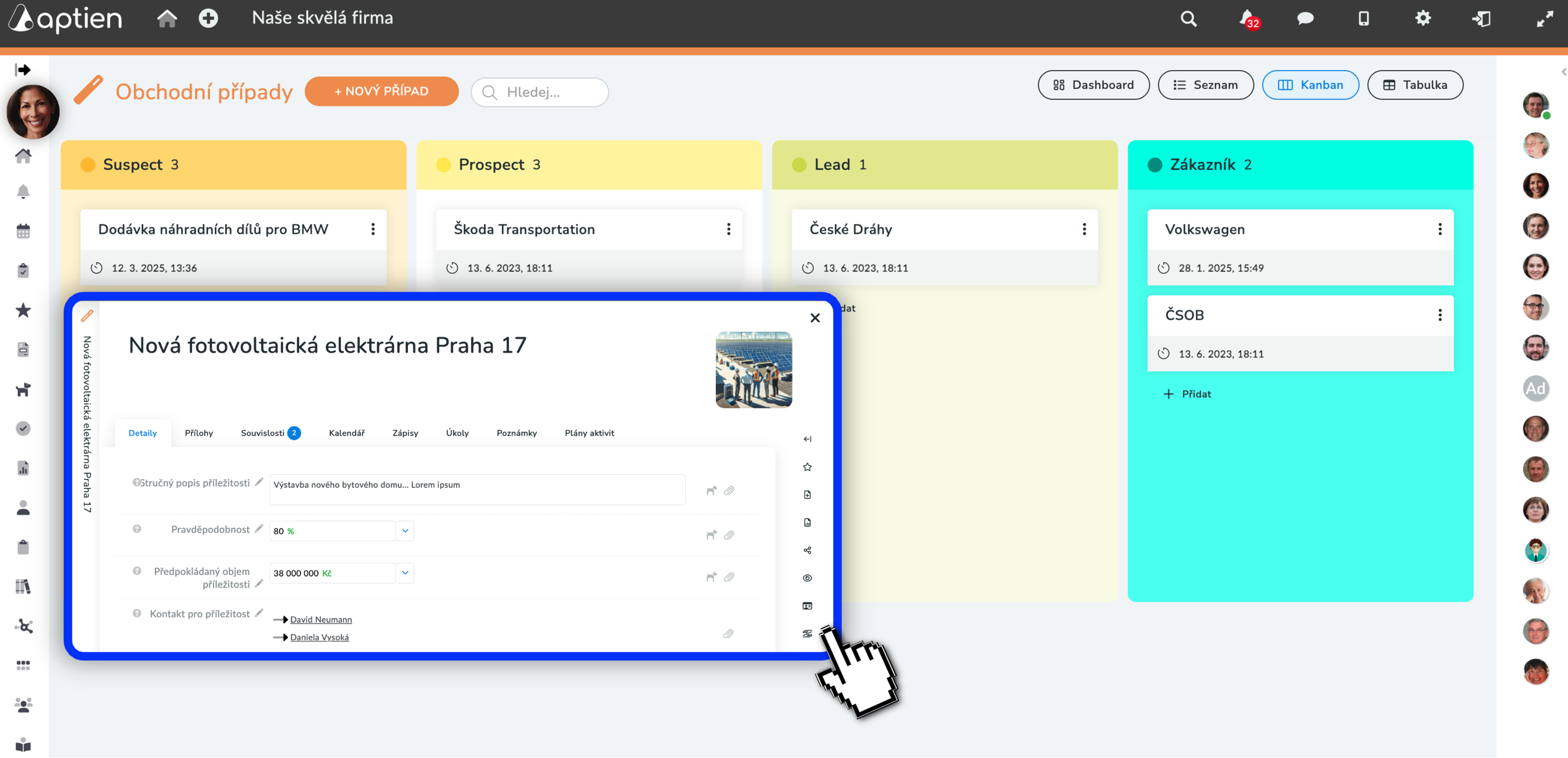Open the sidebar people group icon

point(23,705)
